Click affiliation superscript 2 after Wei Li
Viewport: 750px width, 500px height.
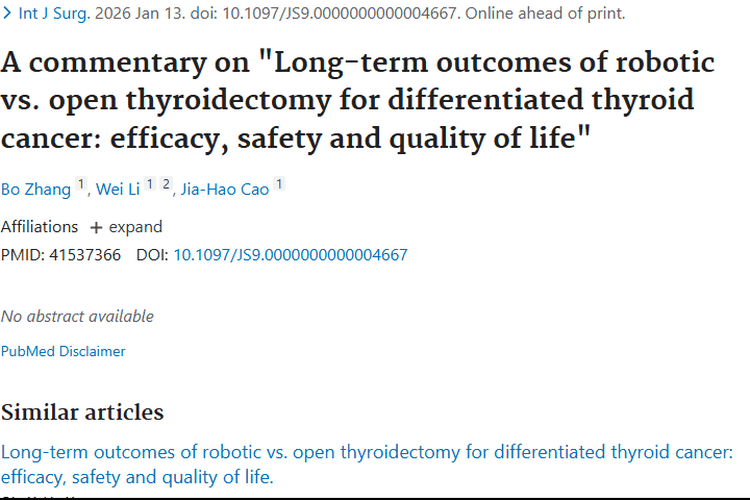point(164,185)
